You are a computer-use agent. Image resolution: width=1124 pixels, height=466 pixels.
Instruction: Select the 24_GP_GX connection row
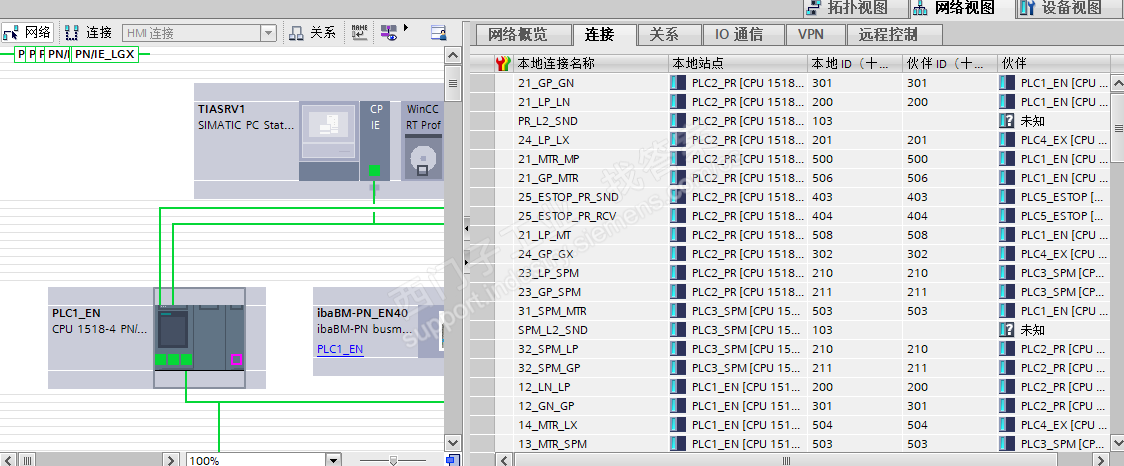pos(790,254)
